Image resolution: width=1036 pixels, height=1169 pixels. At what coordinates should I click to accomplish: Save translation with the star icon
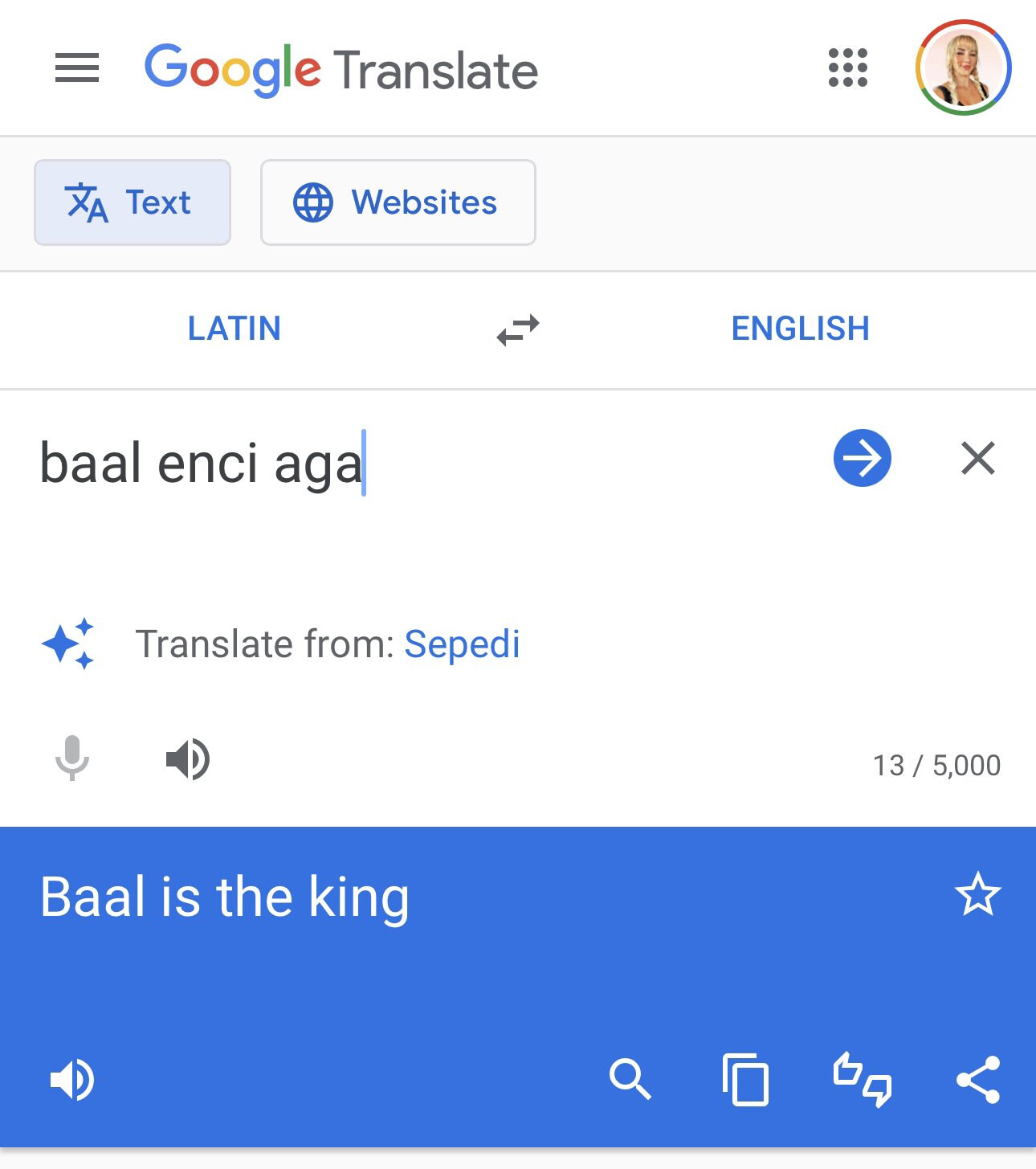pyautogui.click(x=977, y=894)
